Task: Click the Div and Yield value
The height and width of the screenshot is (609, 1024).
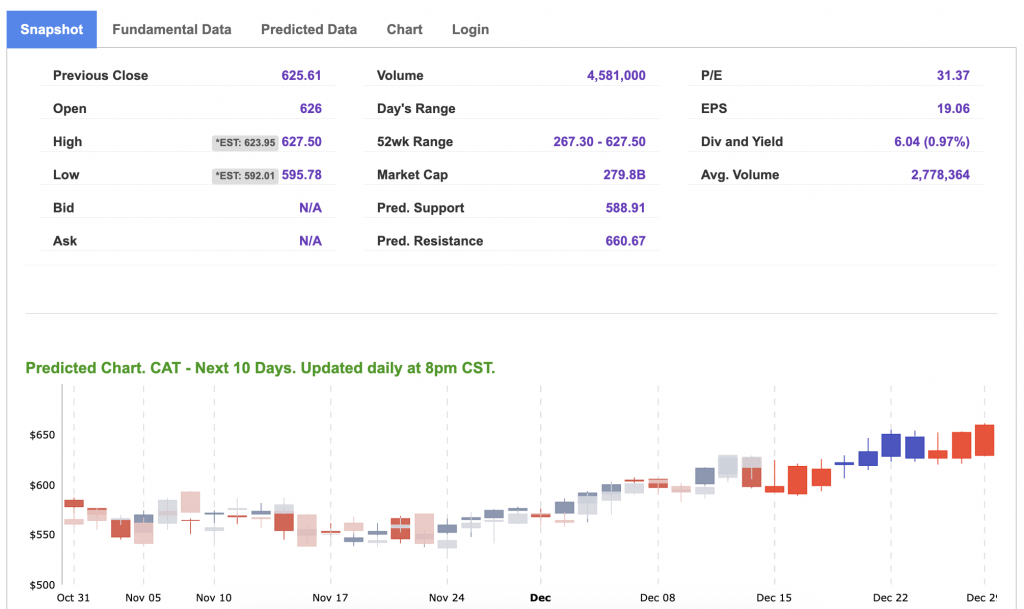Action: tap(931, 142)
